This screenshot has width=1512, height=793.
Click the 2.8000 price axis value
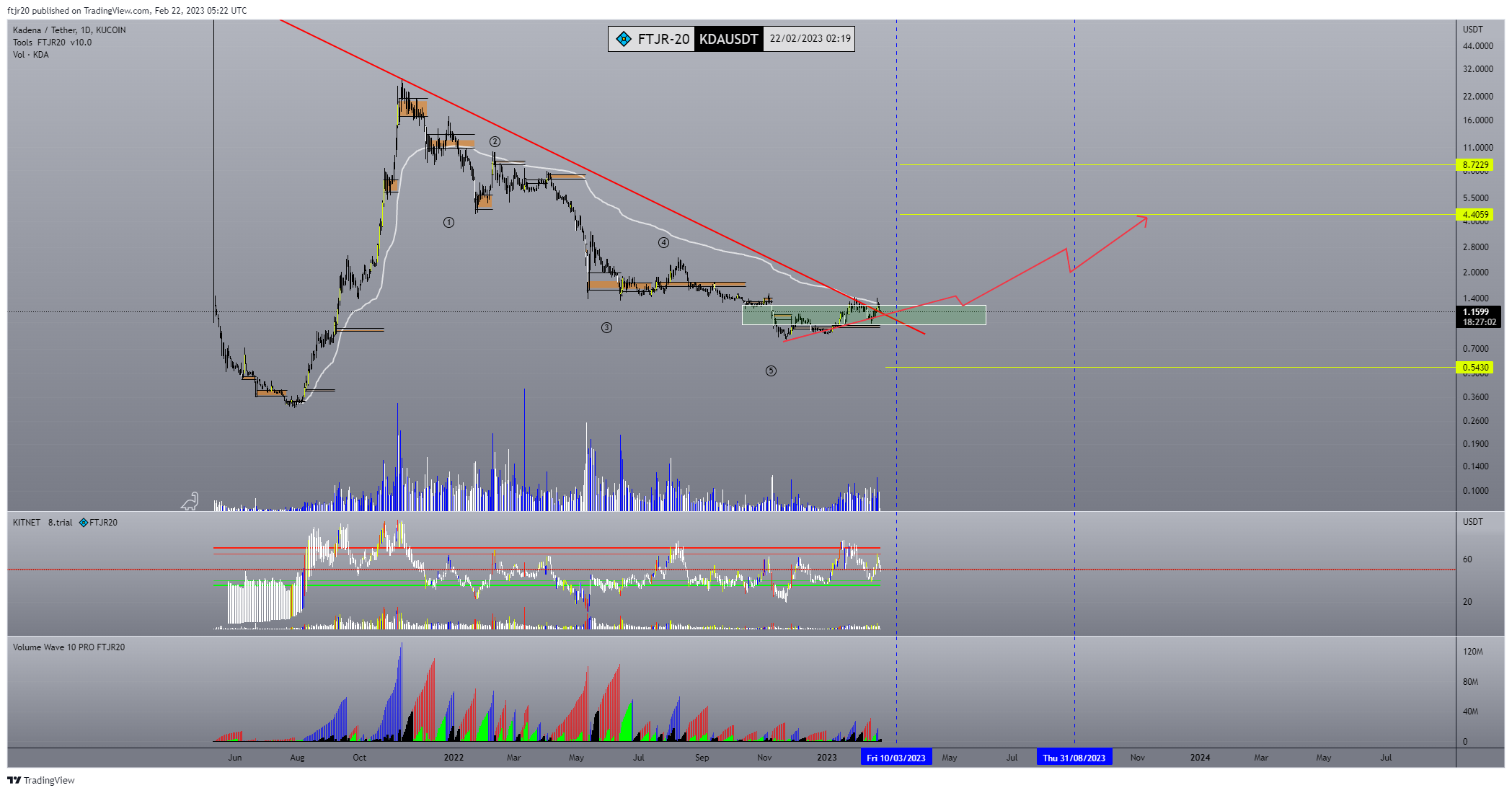pos(1475,247)
